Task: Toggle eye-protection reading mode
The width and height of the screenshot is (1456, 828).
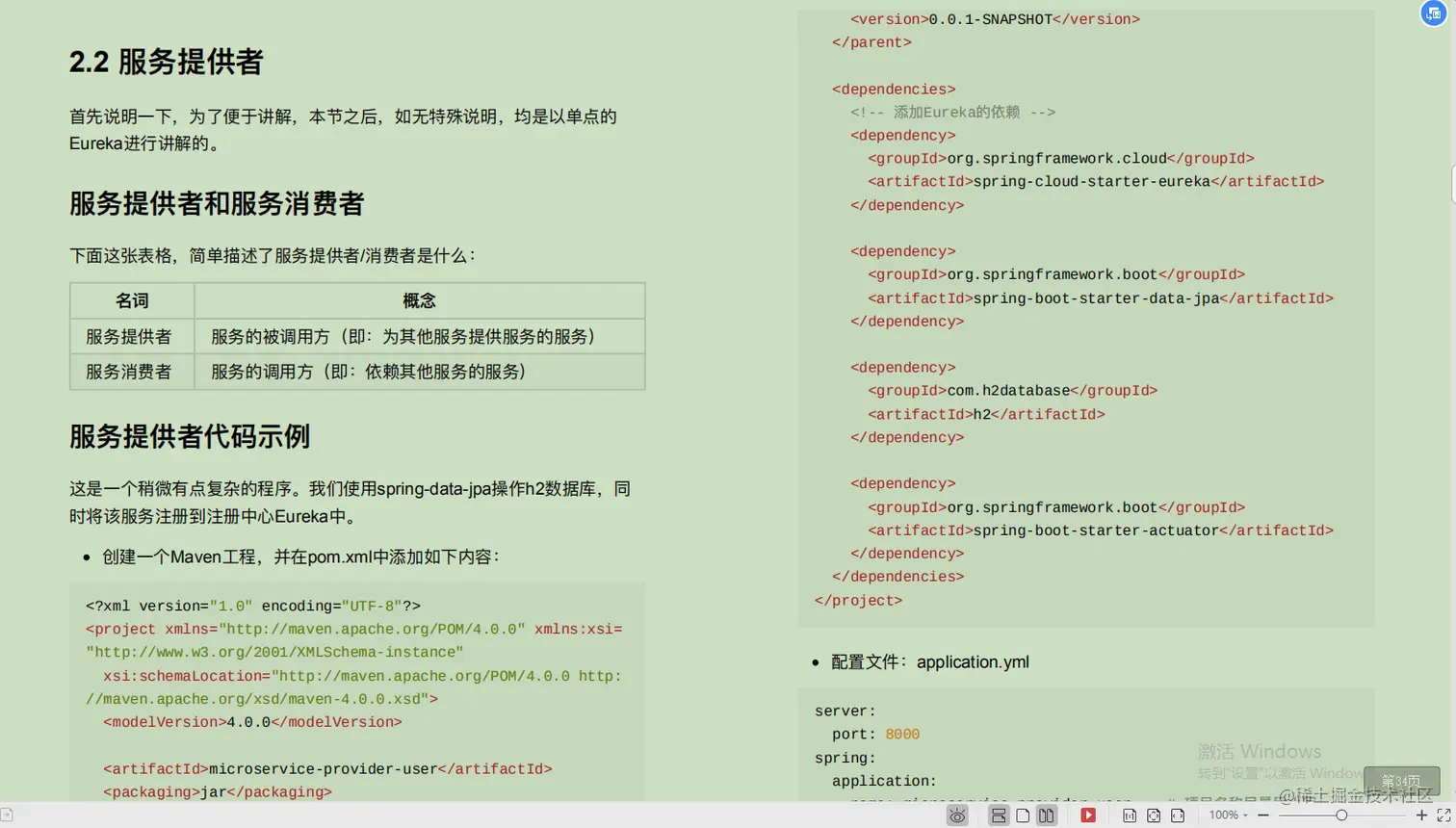Action: 958,815
